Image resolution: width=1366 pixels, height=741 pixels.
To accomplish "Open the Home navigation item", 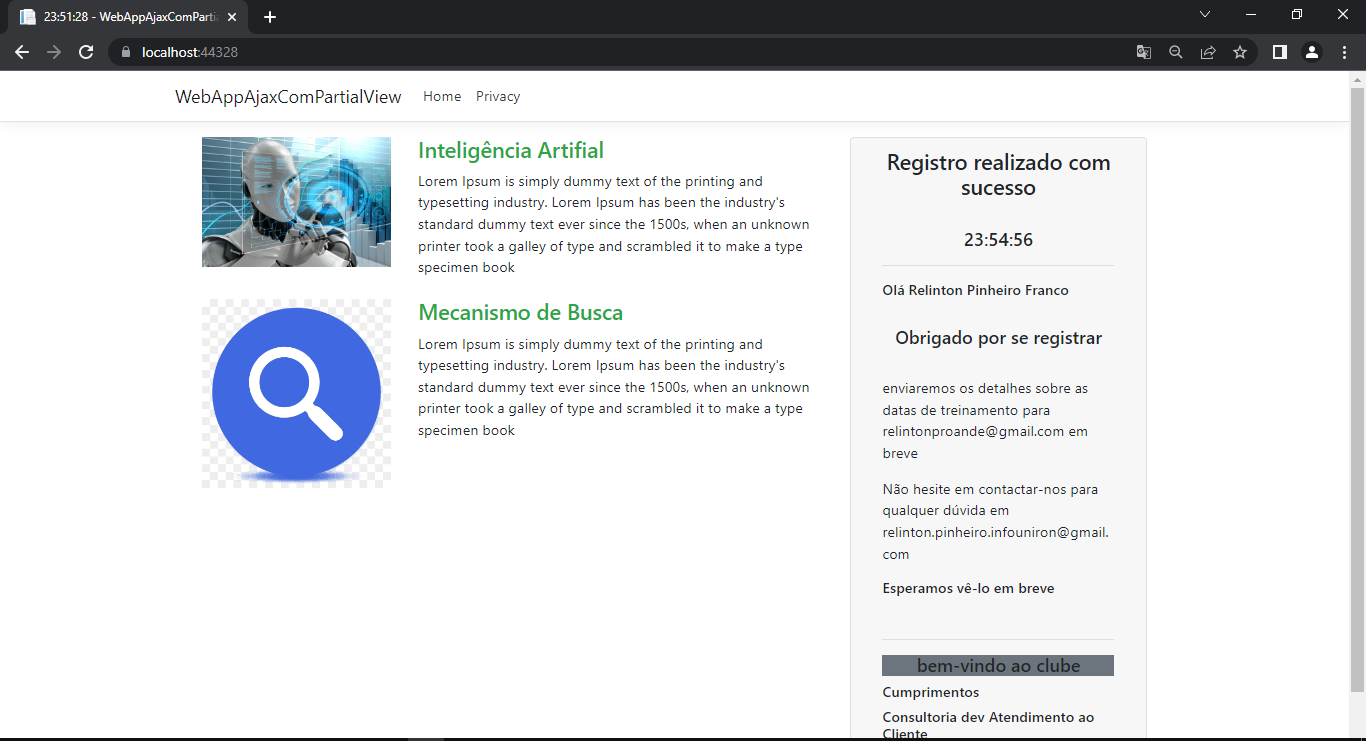I will click(x=442, y=96).
